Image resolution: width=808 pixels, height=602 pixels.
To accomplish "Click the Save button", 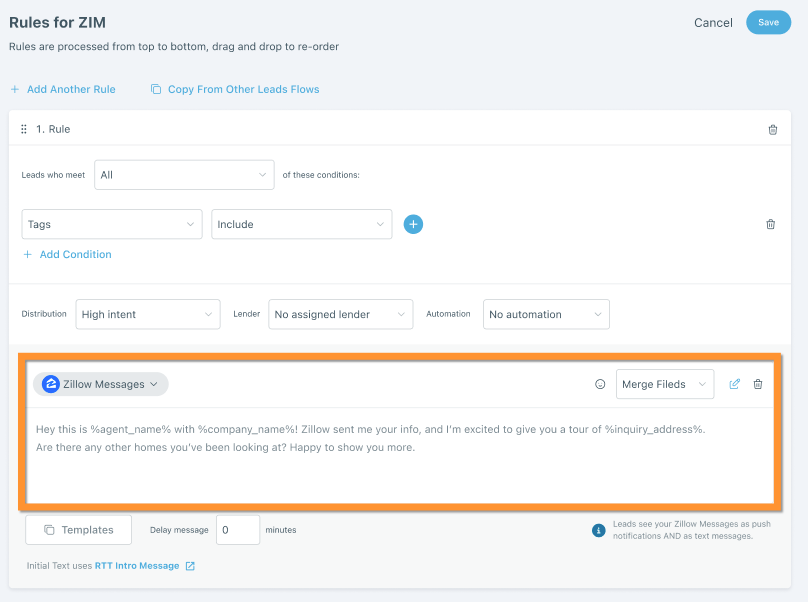I will tap(768, 22).
